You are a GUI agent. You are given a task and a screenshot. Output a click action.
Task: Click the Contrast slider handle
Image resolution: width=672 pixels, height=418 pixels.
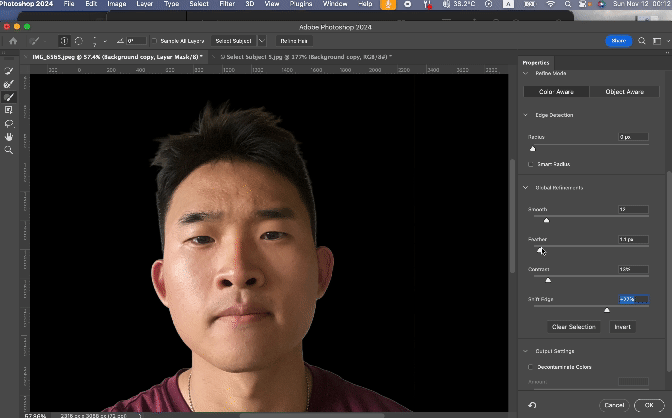pyautogui.click(x=548, y=280)
